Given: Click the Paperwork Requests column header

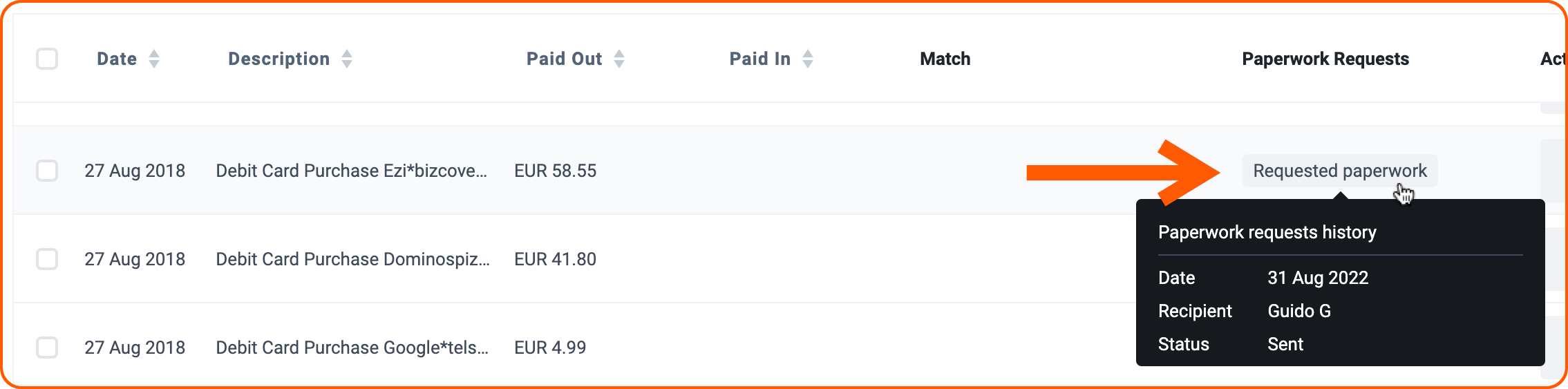Looking at the screenshot, I should [1325, 59].
